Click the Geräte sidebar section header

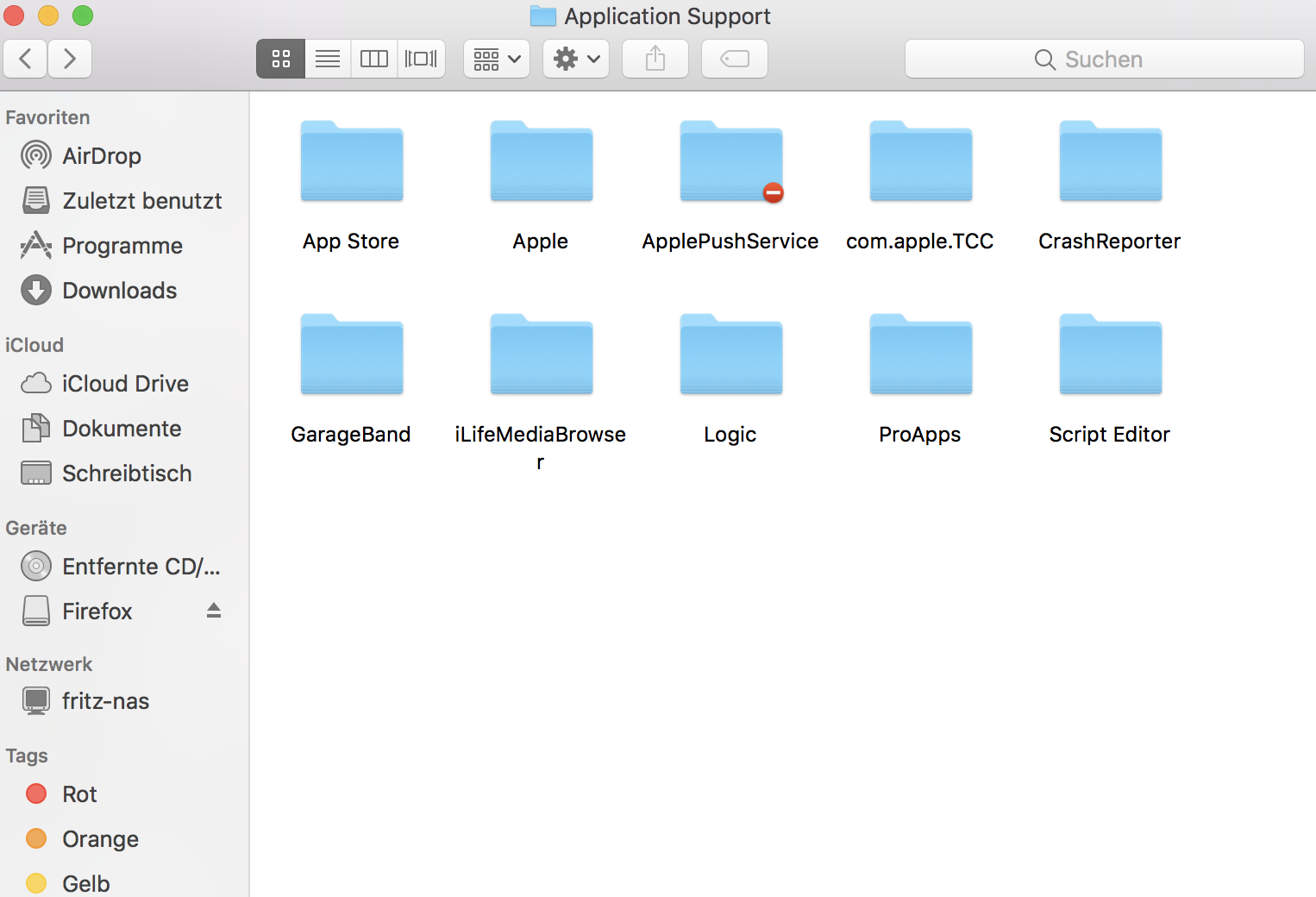point(36,528)
